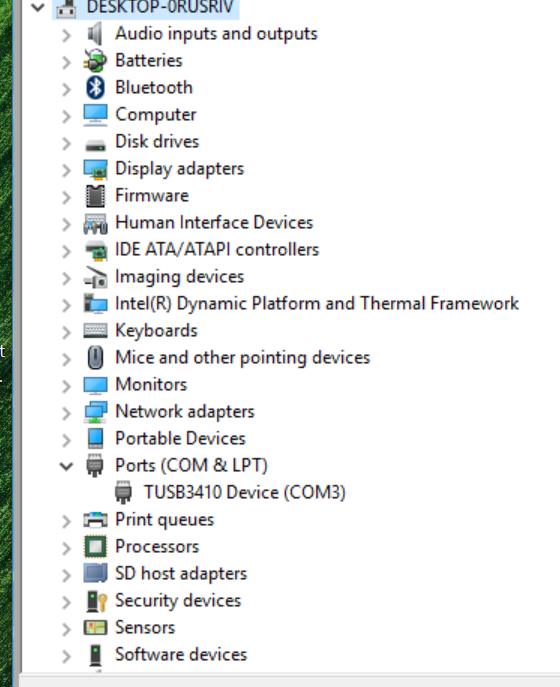560x687 pixels.
Task: Select the TUSB3410 Device (COM3) entry
Action: click(245, 492)
